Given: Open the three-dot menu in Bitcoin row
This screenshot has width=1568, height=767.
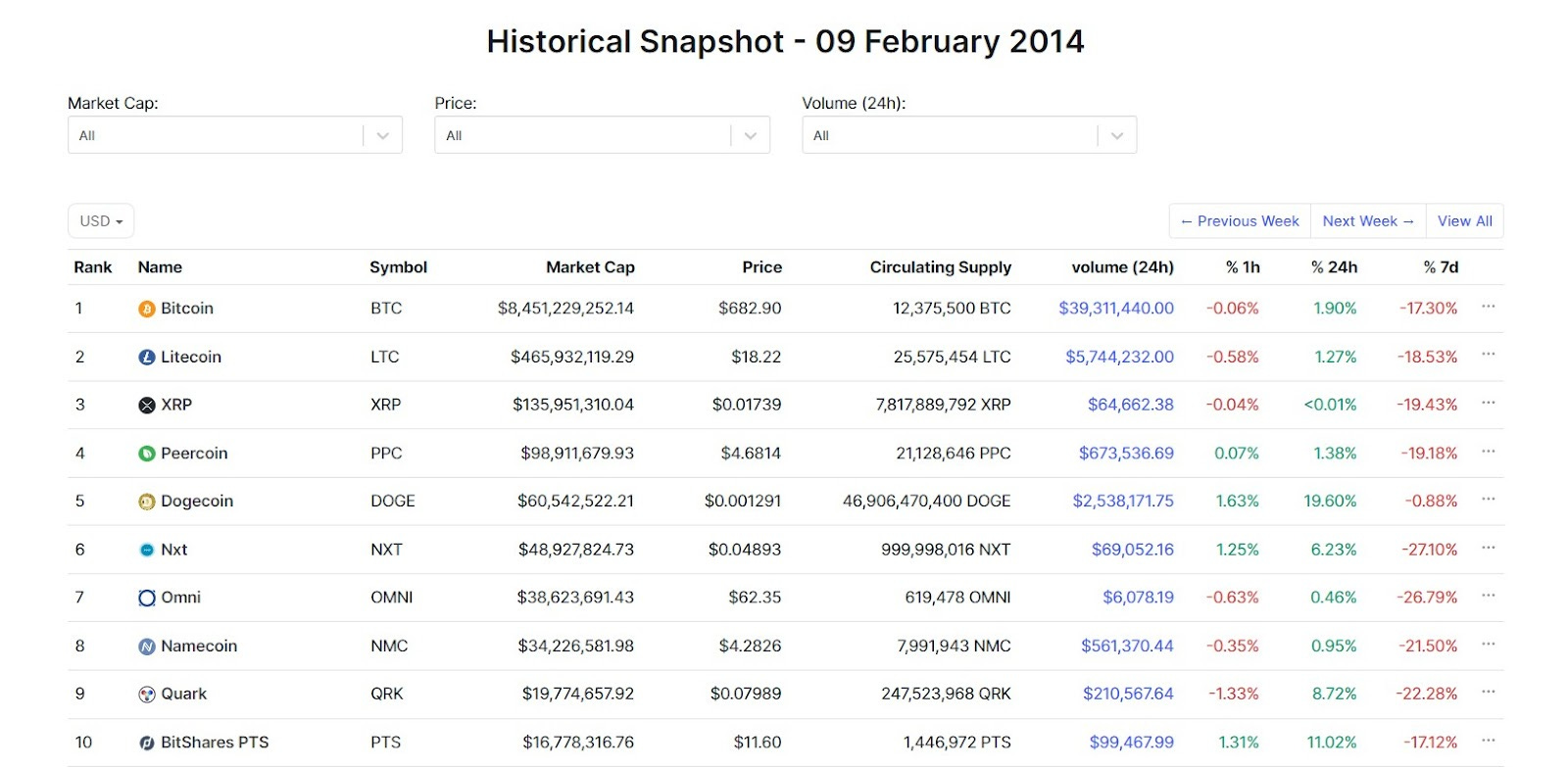Looking at the screenshot, I should click(1489, 307).
